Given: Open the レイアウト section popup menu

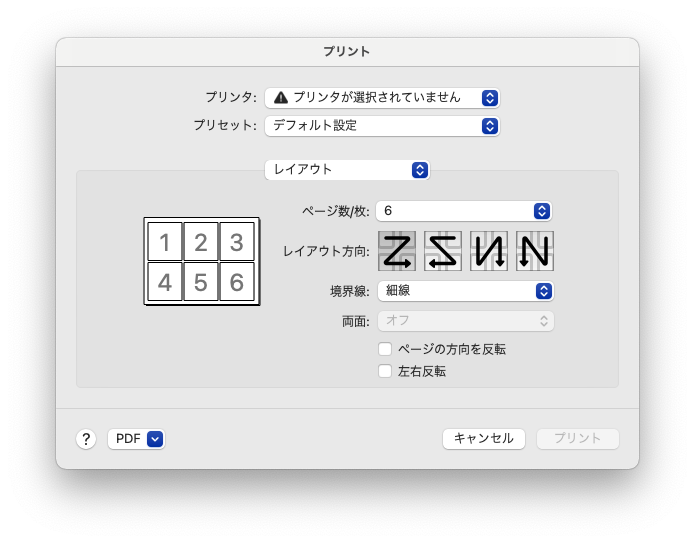Looking at the screenshot, I should click(347, 170).
